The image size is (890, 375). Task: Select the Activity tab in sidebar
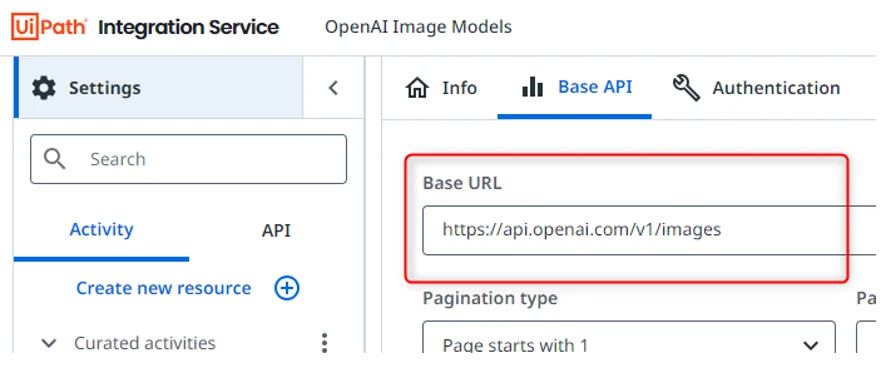[101, 230]
